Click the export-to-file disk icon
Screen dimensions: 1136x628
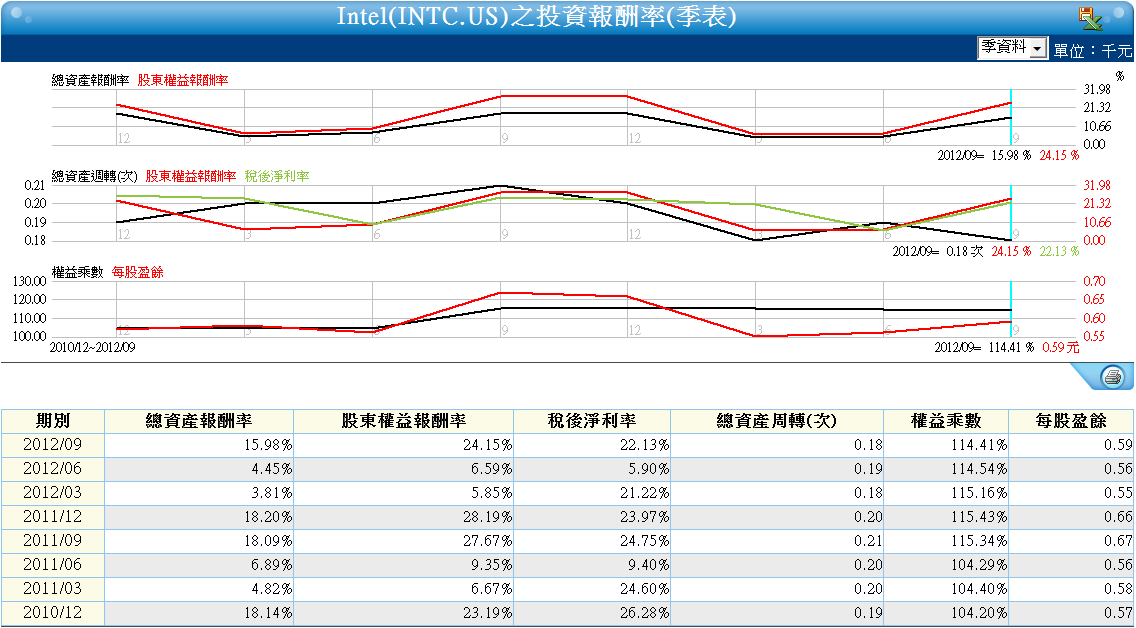click(1090, 18)
